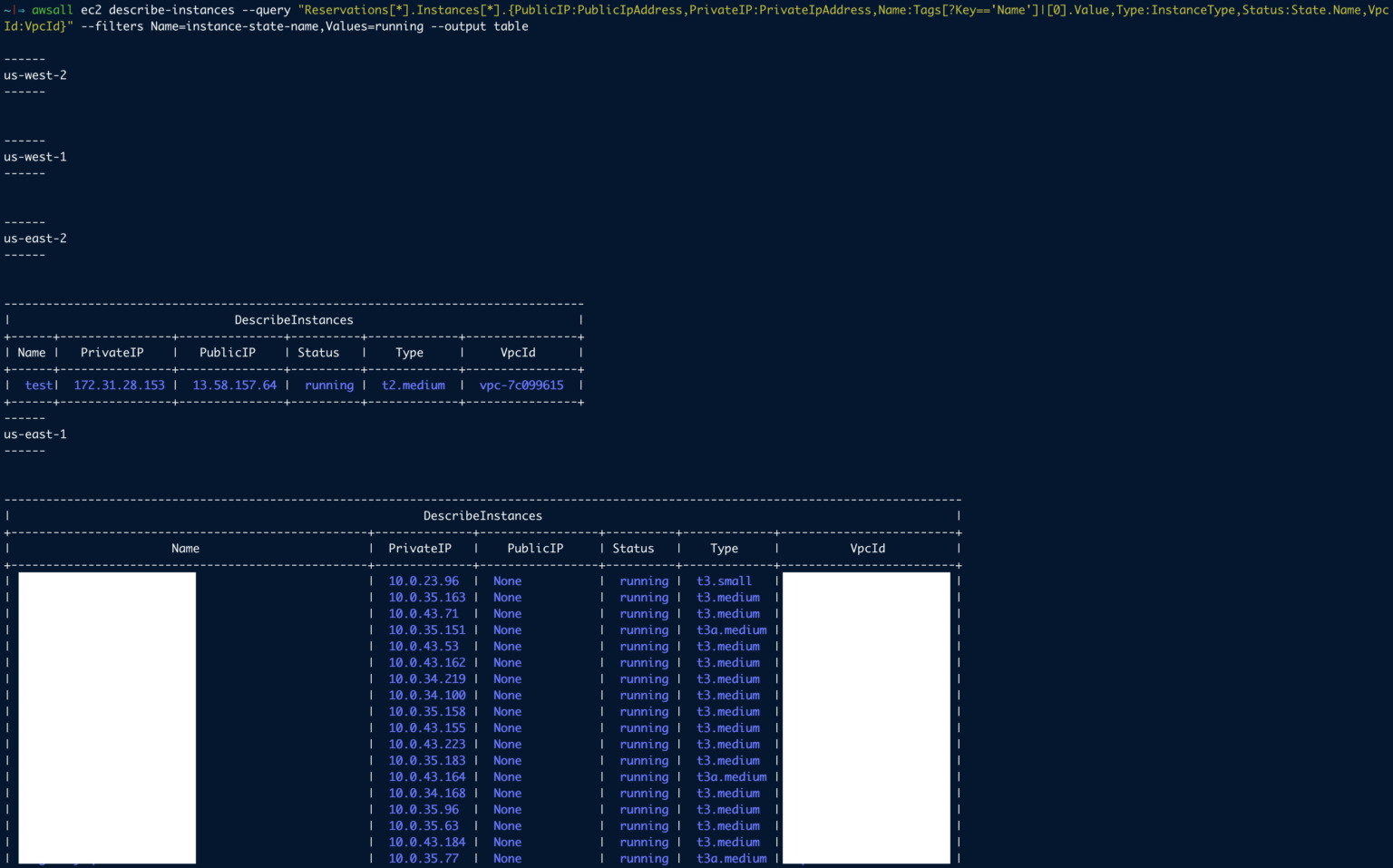This screenshot has width=1393, height=868.
Task: Select the public IP 13.58.157.64
Action: point(234,385)
